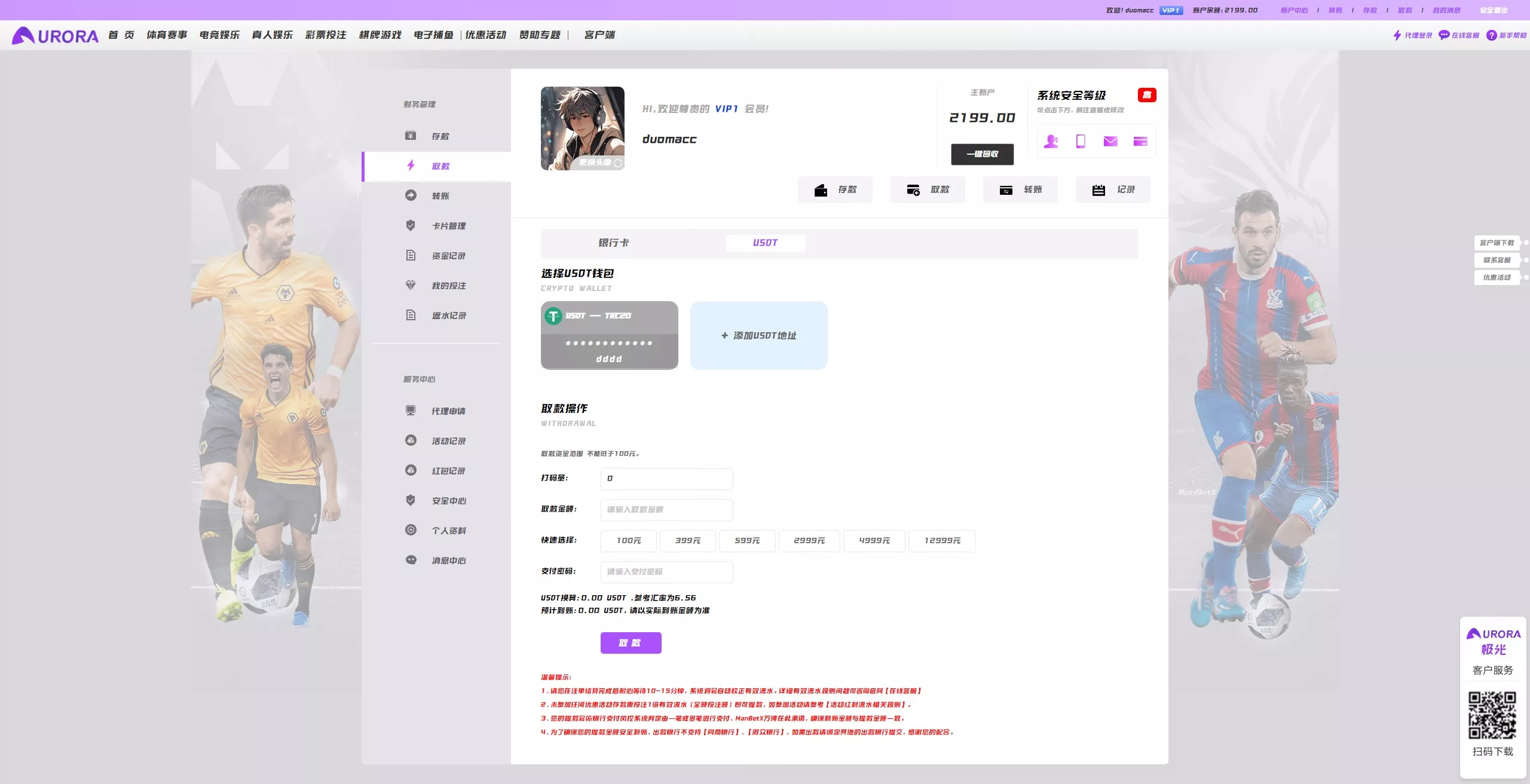Click the AURORA logo in the navigation bar
Image resolution: width=1530 pixels, height=784 pixels.
click(55, 36)
